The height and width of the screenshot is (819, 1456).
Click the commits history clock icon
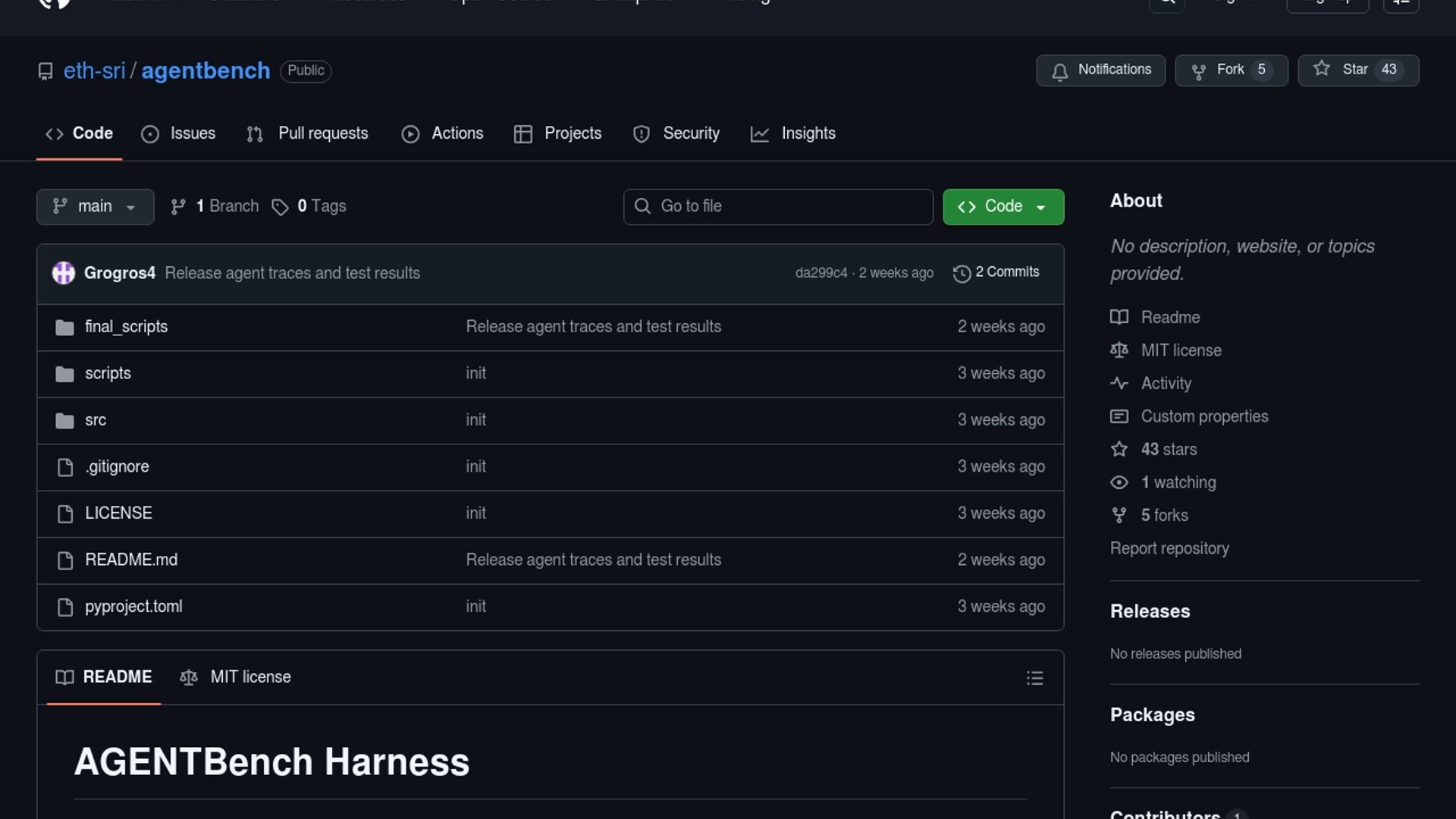coord(962,273)
